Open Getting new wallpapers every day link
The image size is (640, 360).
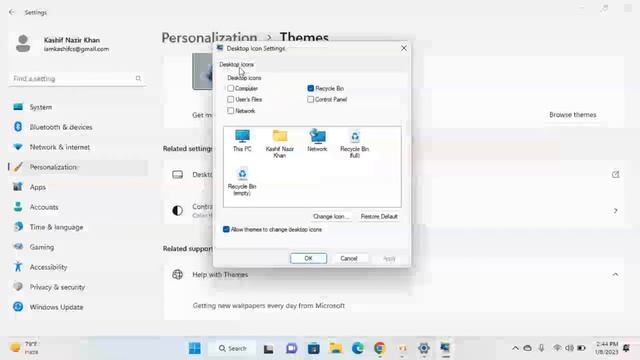coord(269,306)
